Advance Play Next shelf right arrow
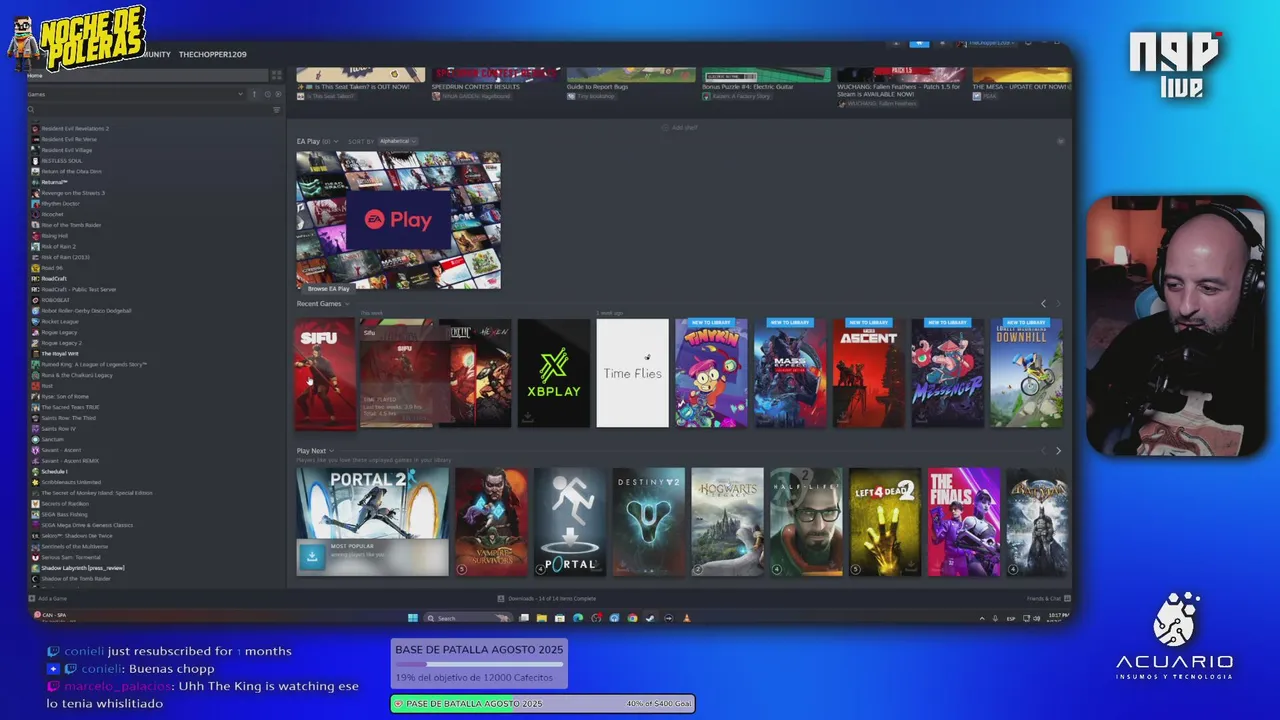 [x=1058, y=451]
